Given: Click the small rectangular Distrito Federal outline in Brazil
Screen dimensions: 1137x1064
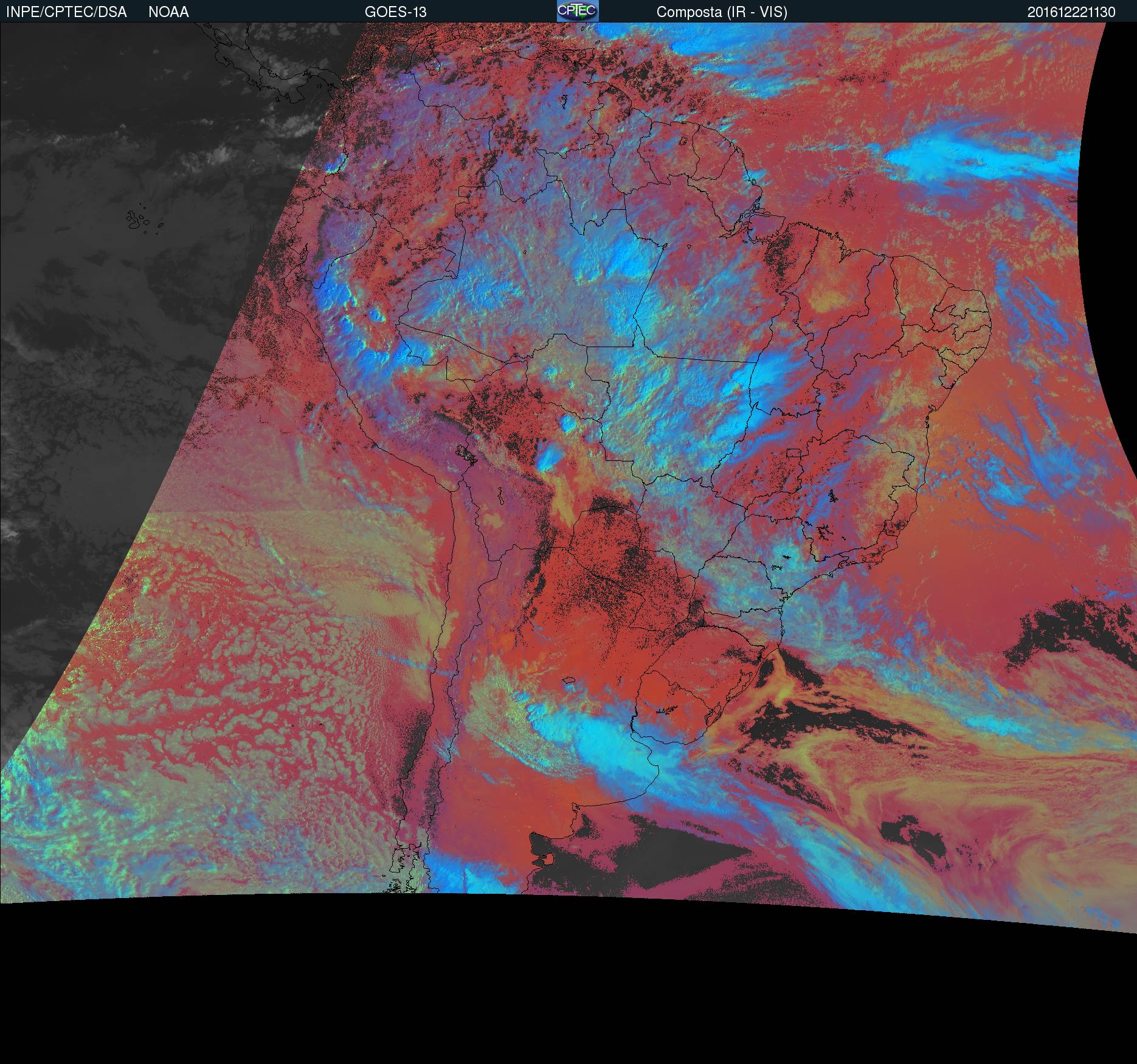Looking at the screenshot, I should (x=794, y=454).
